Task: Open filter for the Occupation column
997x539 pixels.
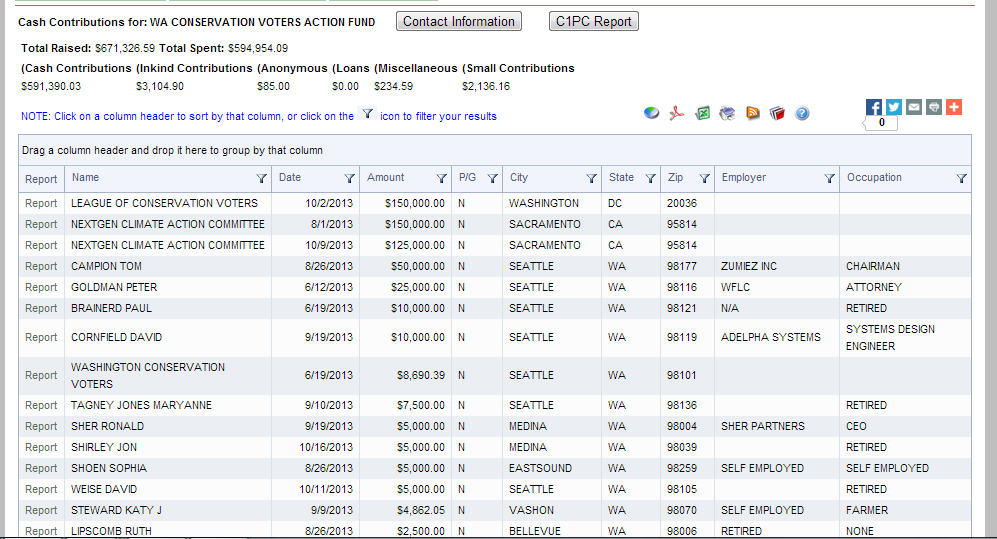Action: pyautogui.click(x=961, y=178)
